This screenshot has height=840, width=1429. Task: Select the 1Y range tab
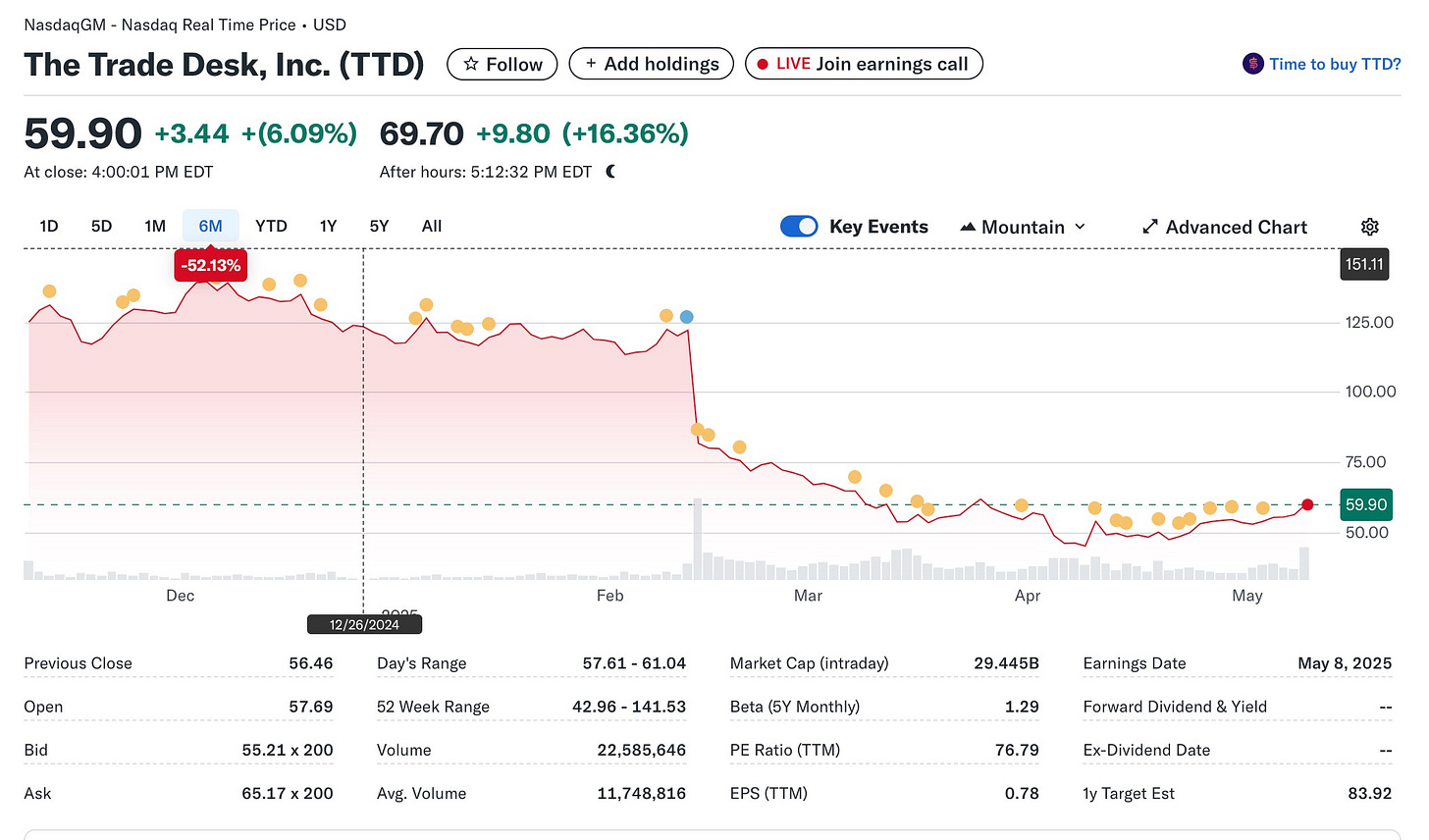click(328, 226)
